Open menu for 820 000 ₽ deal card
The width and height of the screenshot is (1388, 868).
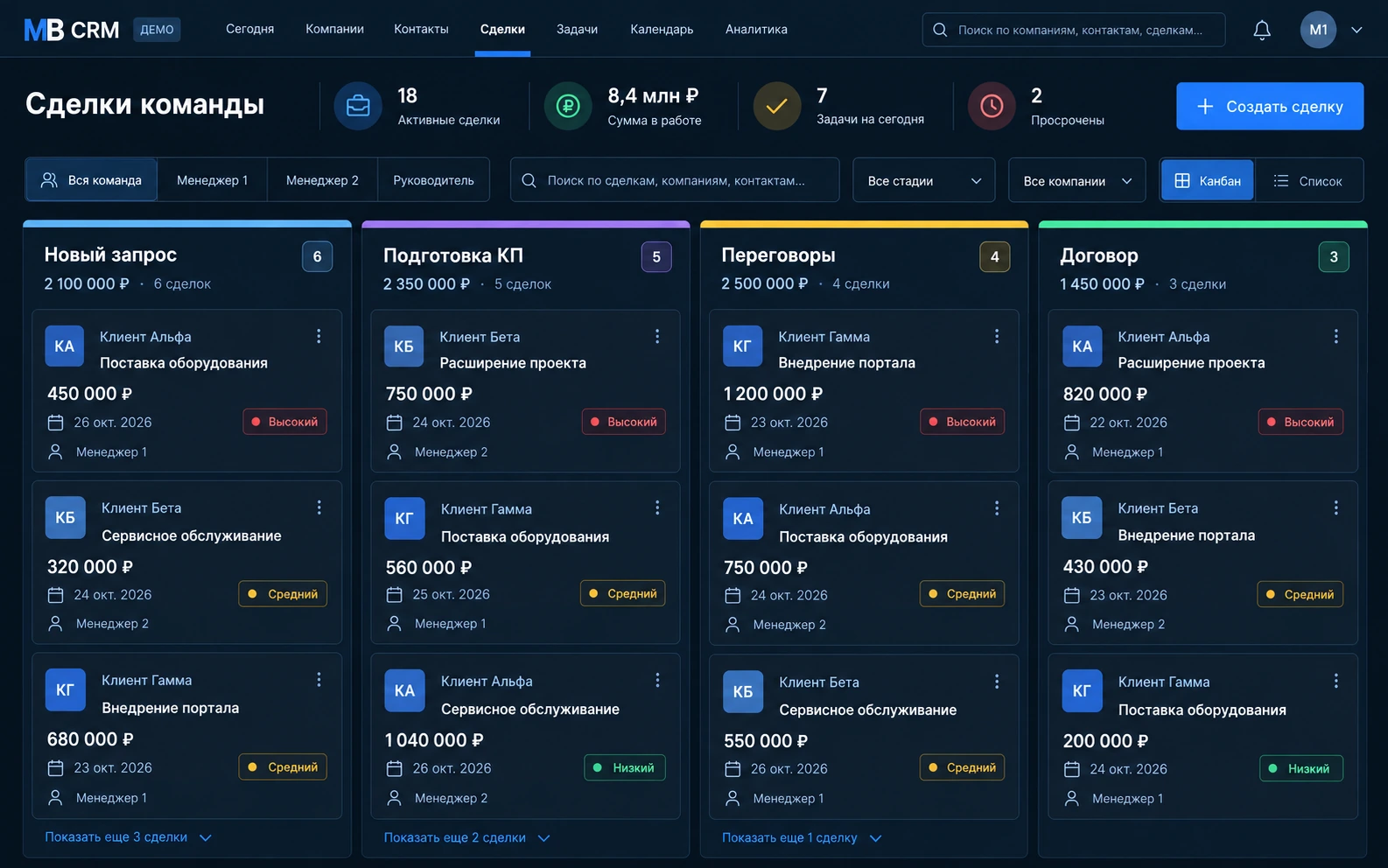click(1335, 336)
